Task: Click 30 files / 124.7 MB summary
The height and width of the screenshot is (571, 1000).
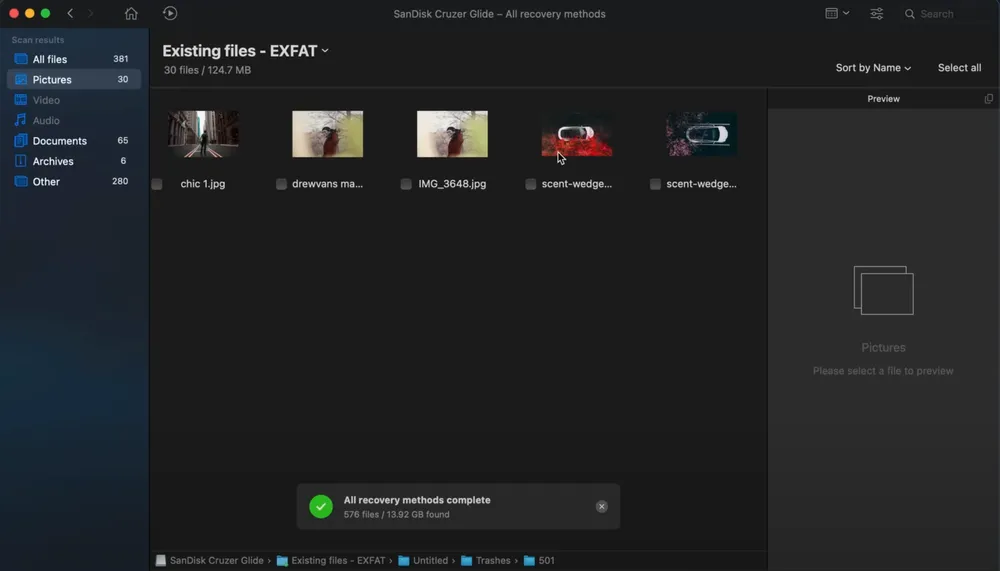Action: [207, 70]
